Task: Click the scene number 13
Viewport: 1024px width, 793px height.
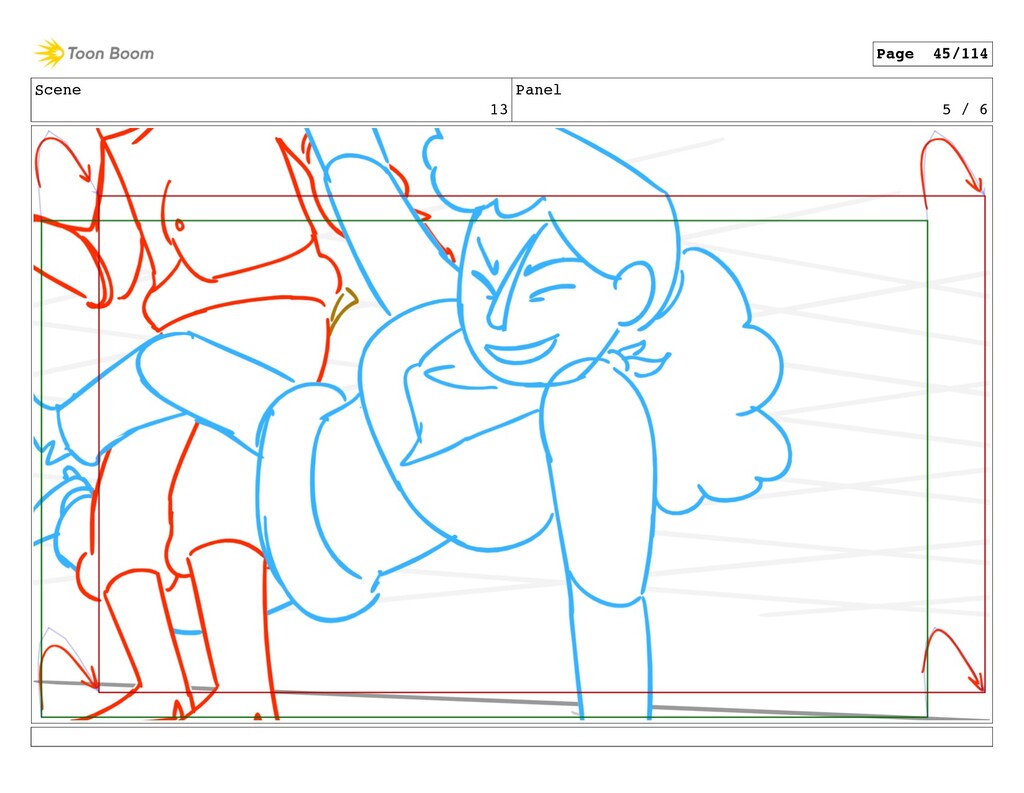Action: pos(499,109)
